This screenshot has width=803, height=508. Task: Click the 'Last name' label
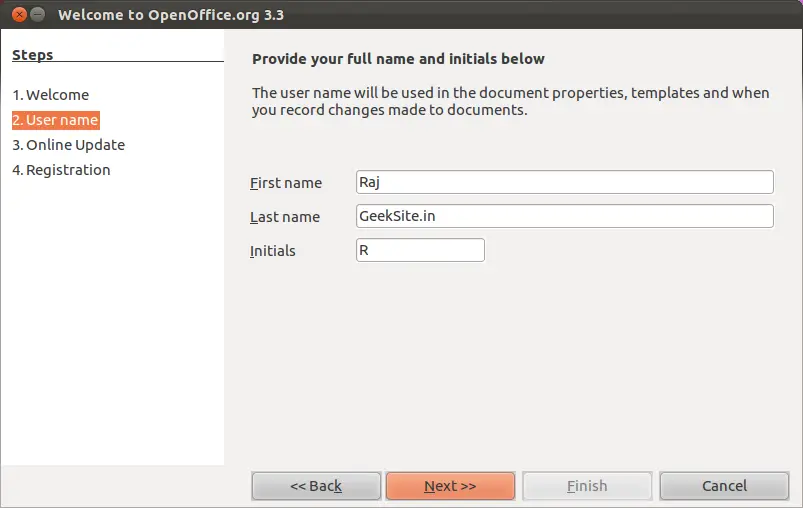point(285,217)
